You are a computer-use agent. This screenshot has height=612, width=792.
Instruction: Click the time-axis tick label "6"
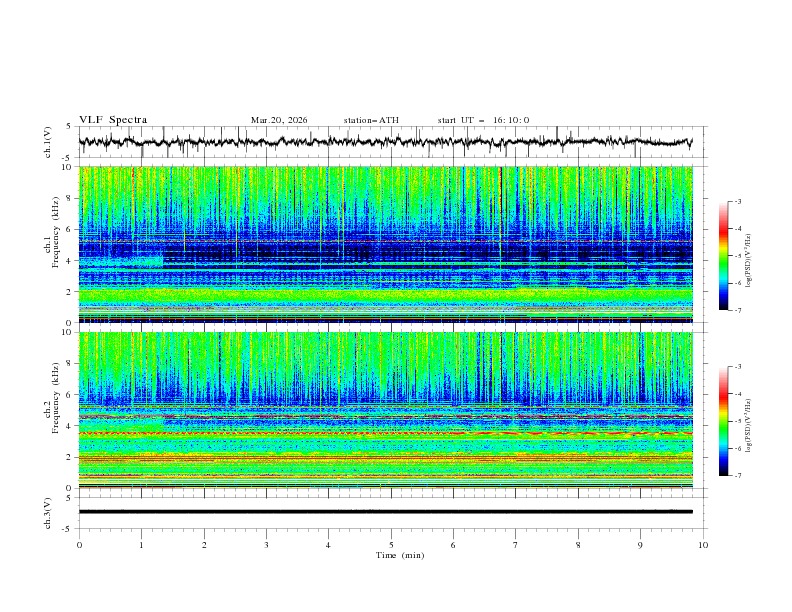453,545
